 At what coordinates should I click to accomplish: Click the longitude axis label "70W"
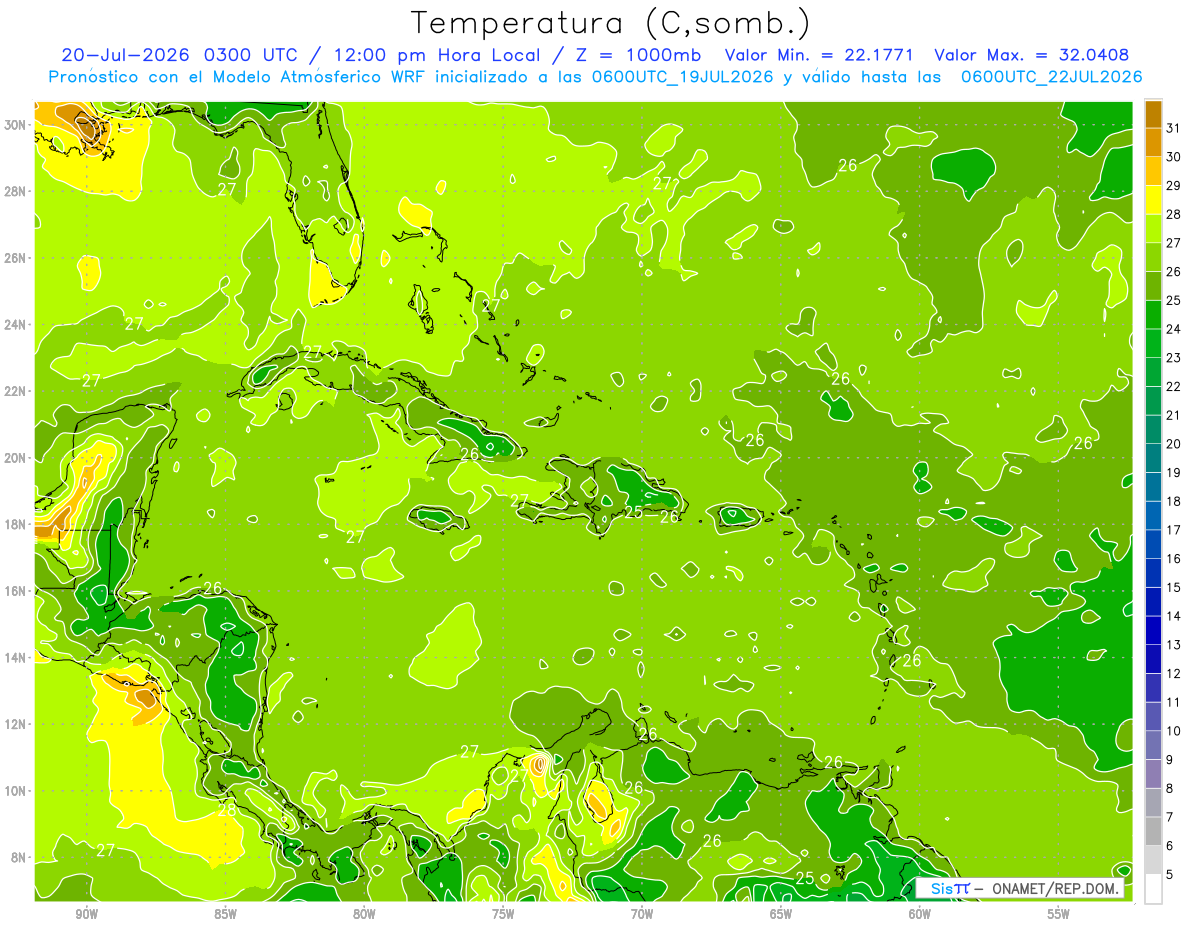click(x=642, y=914)
